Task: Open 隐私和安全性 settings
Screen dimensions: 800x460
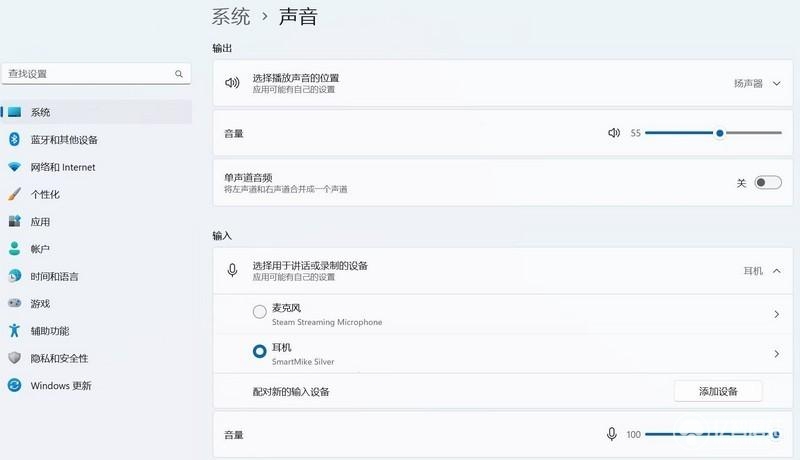Action: [96, 358]
